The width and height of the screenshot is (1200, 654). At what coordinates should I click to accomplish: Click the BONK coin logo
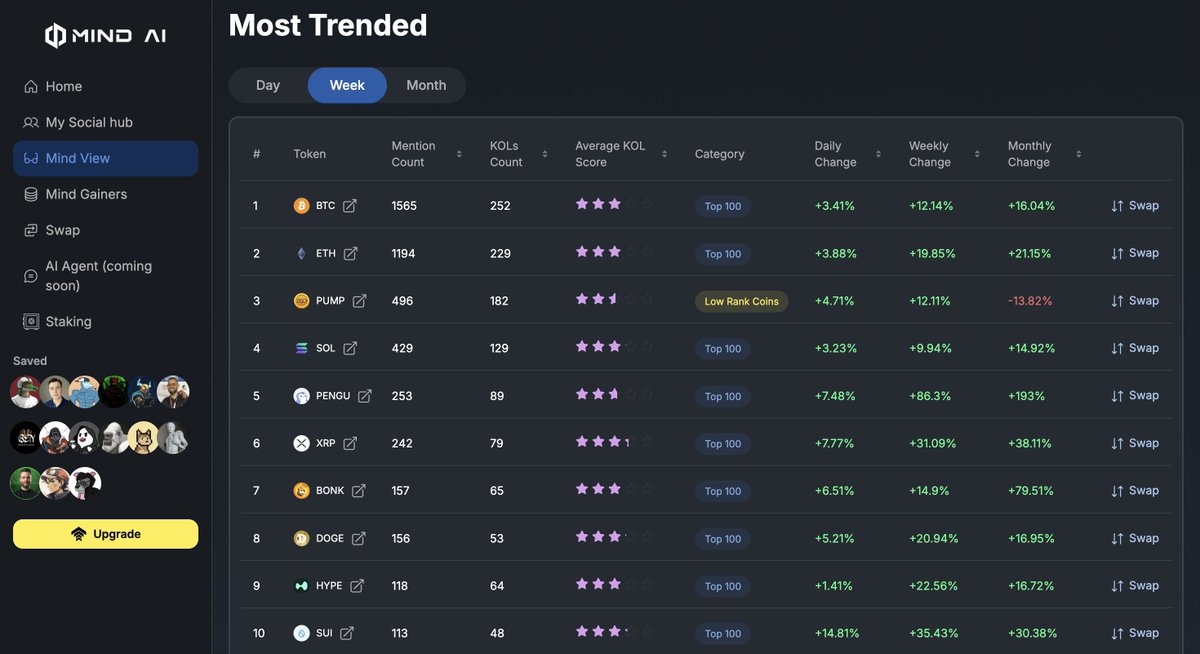click(301, 491)
